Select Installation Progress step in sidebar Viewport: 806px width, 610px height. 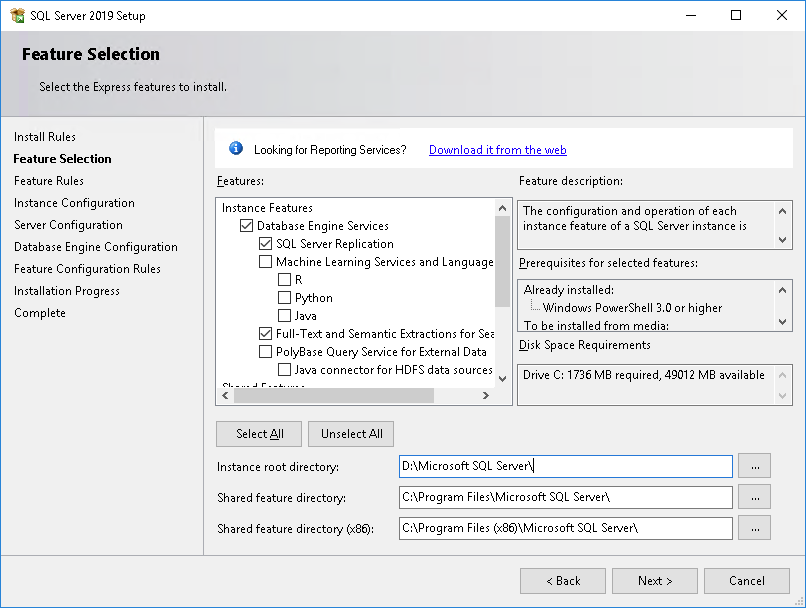tap(67, 291)
